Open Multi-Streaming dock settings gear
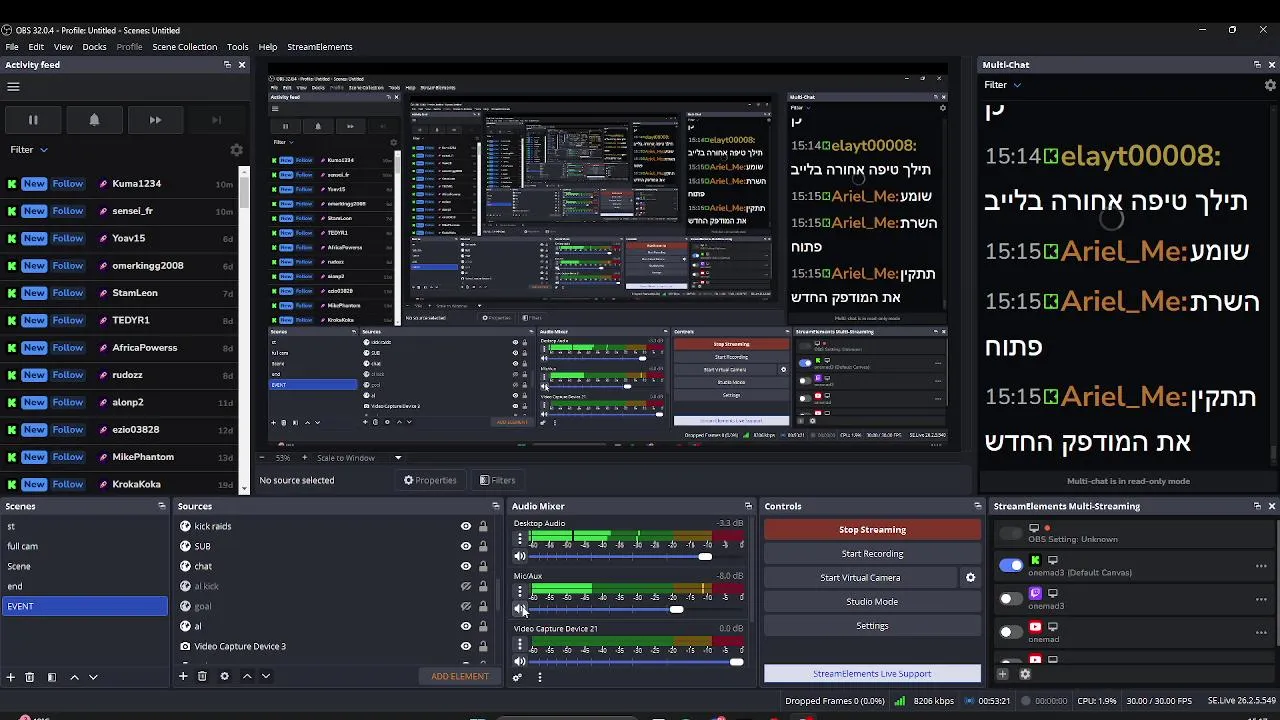Screen dimensions: 1280x720 (1025, 674)
